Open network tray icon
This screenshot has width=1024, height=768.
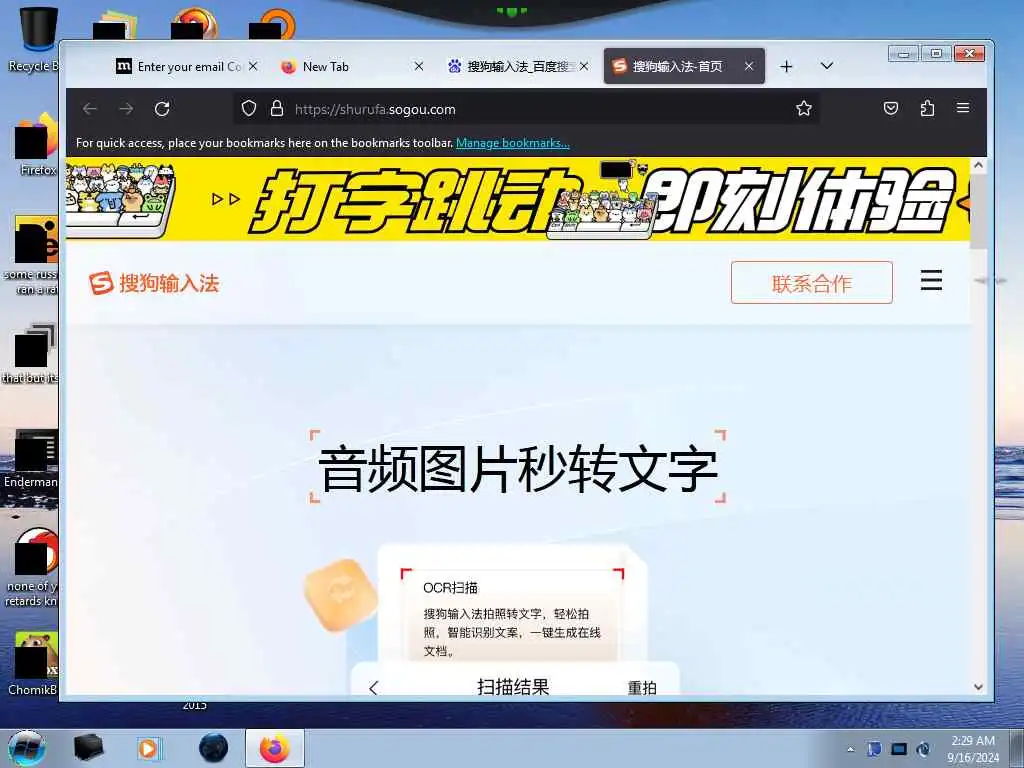pos(899,749)
